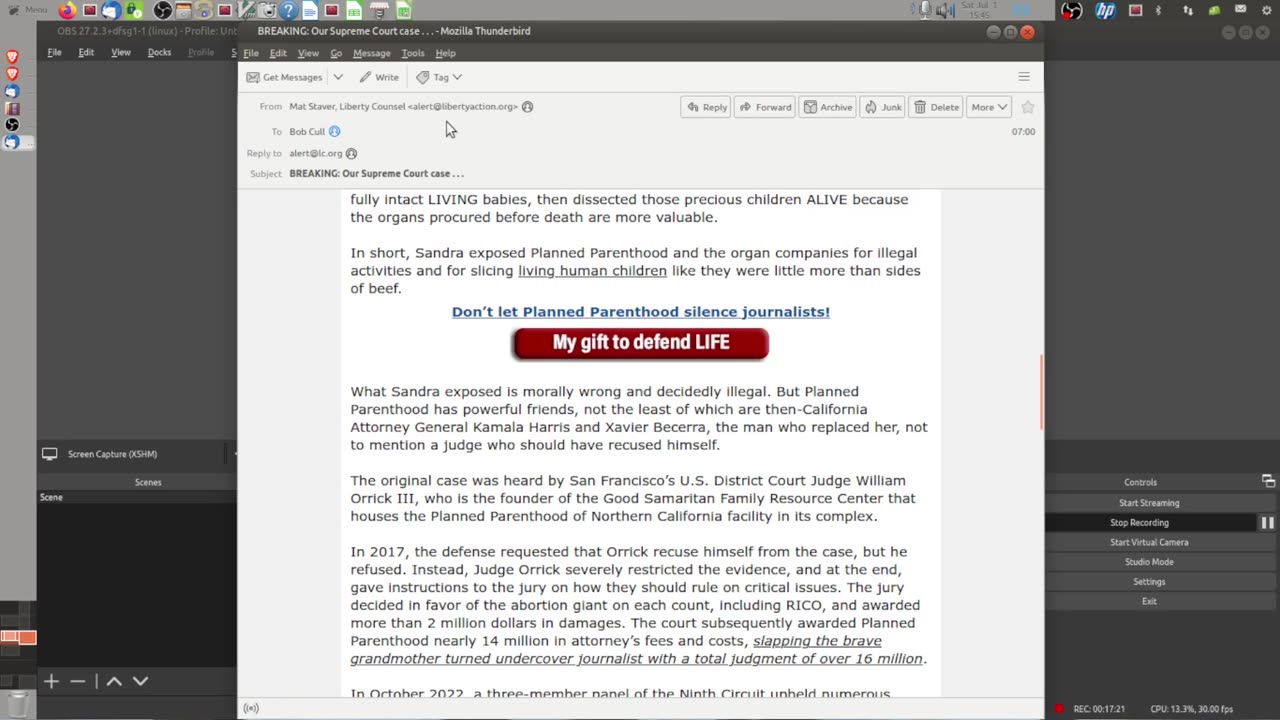Open Thunderbird's File menu
Viewport: 1280px width, 720px height.
[251, 53]
